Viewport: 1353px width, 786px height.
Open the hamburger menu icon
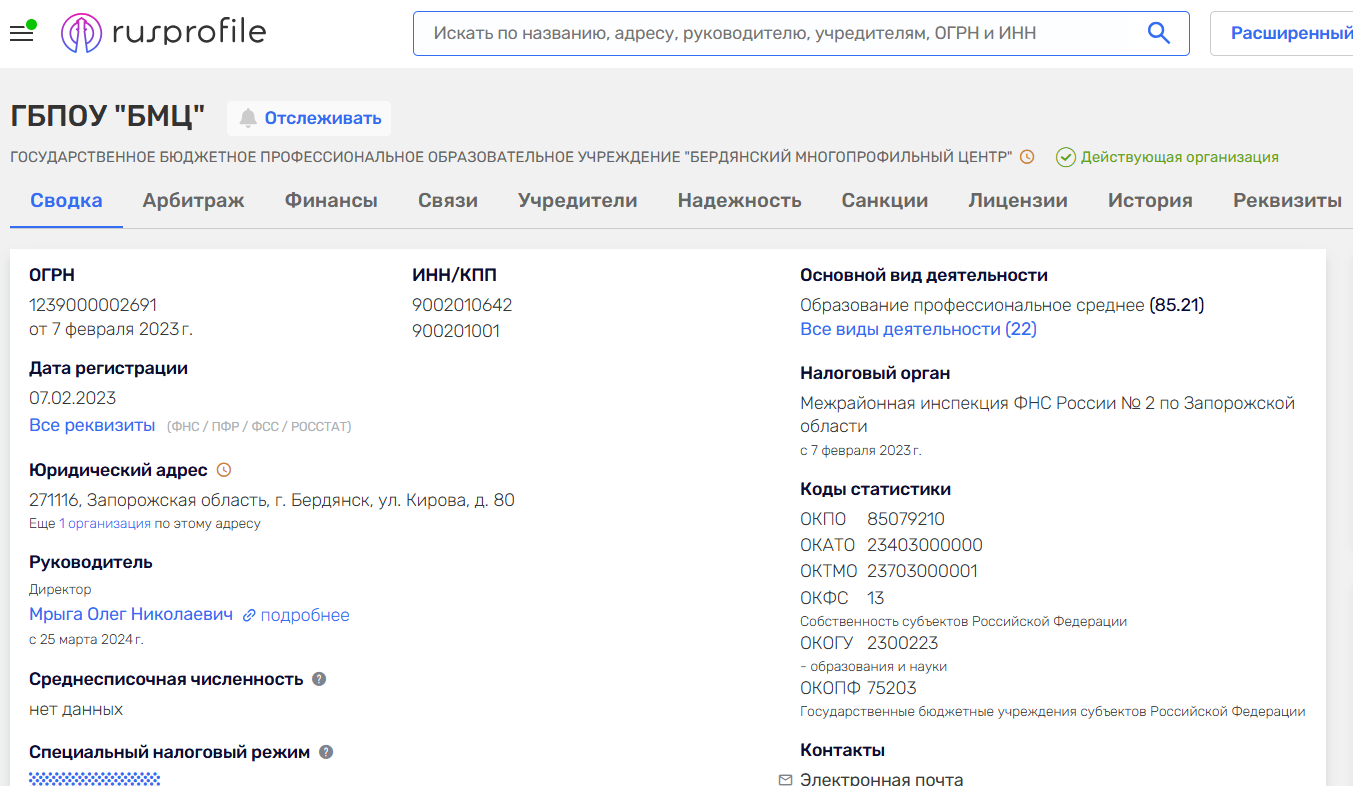[21, 34]
